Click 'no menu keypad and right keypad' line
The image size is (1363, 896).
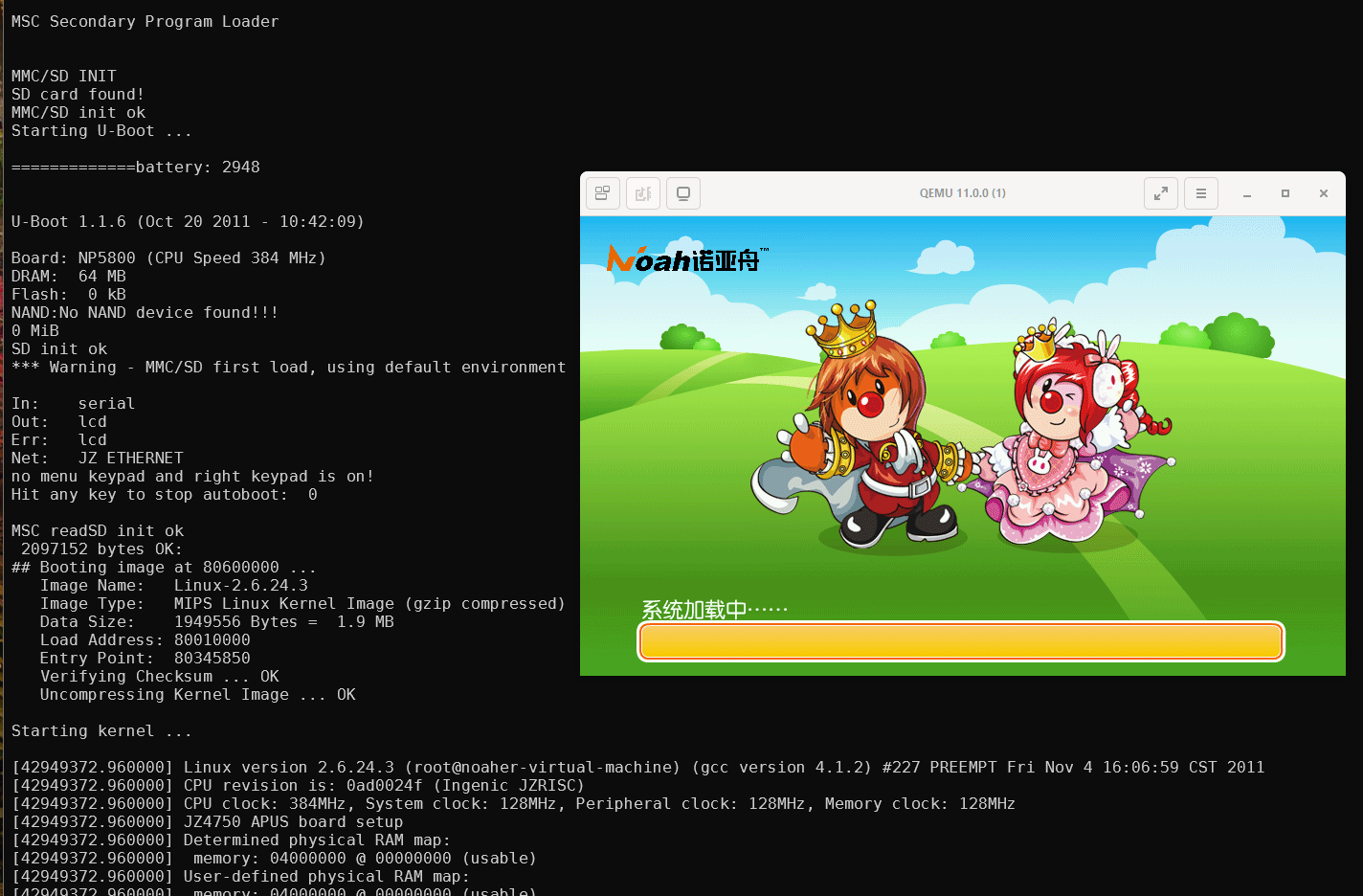click(192, 476)
